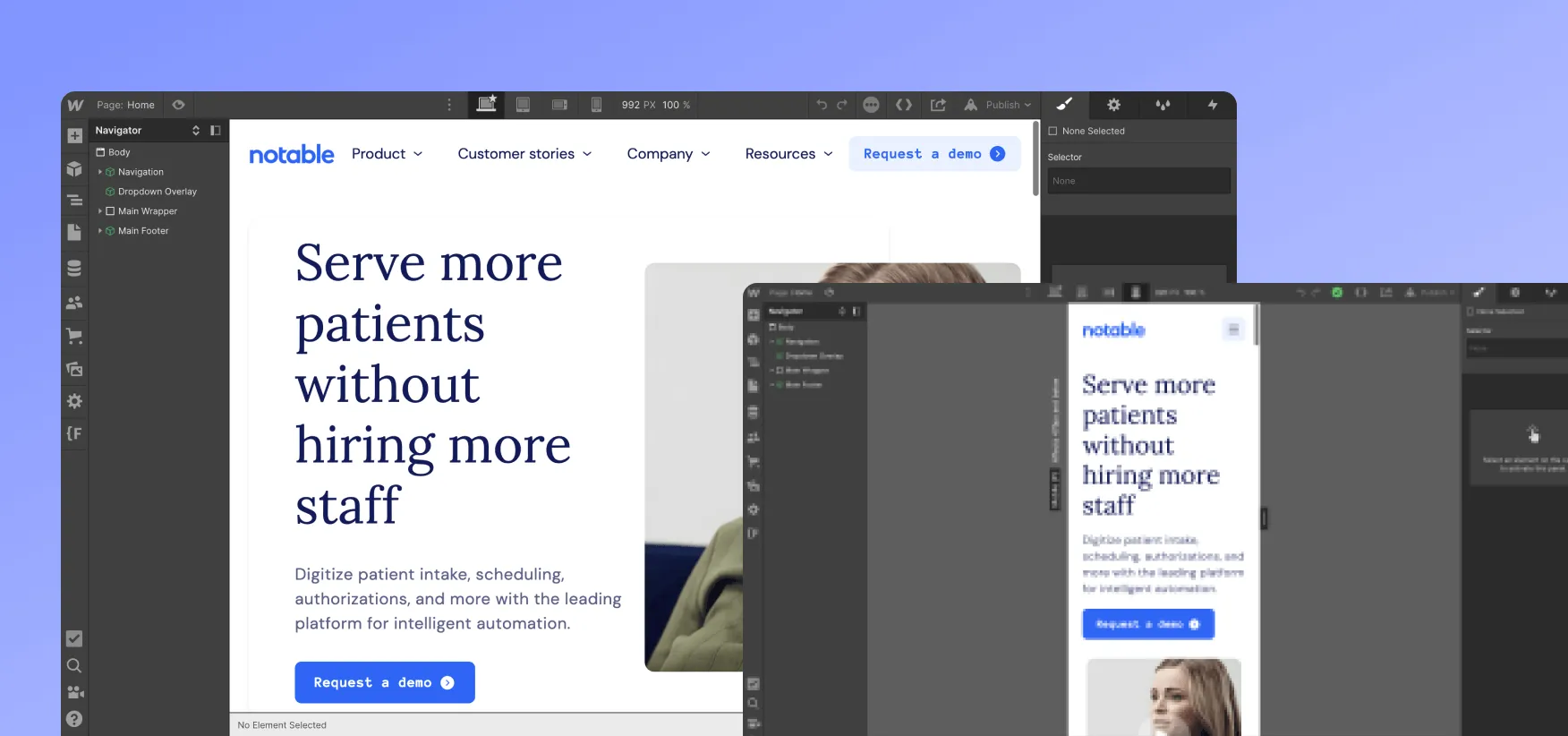Image resolution: width=1568 pixels, height=736 pixels.
Task: Click the green status icon in the smaller window toolbar
Action: click(1337, 293)
